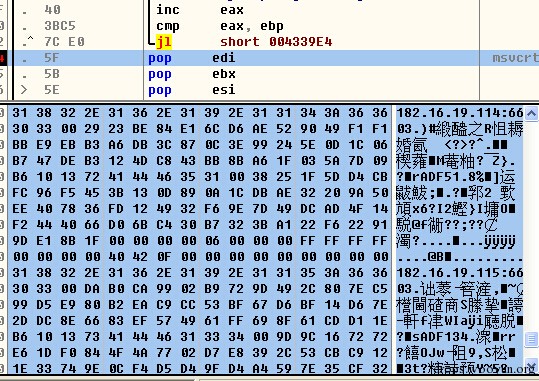
Task: Click hex byte '9D' starting the '9D E1 8B 1F' row
Action: tap(20, 241)
